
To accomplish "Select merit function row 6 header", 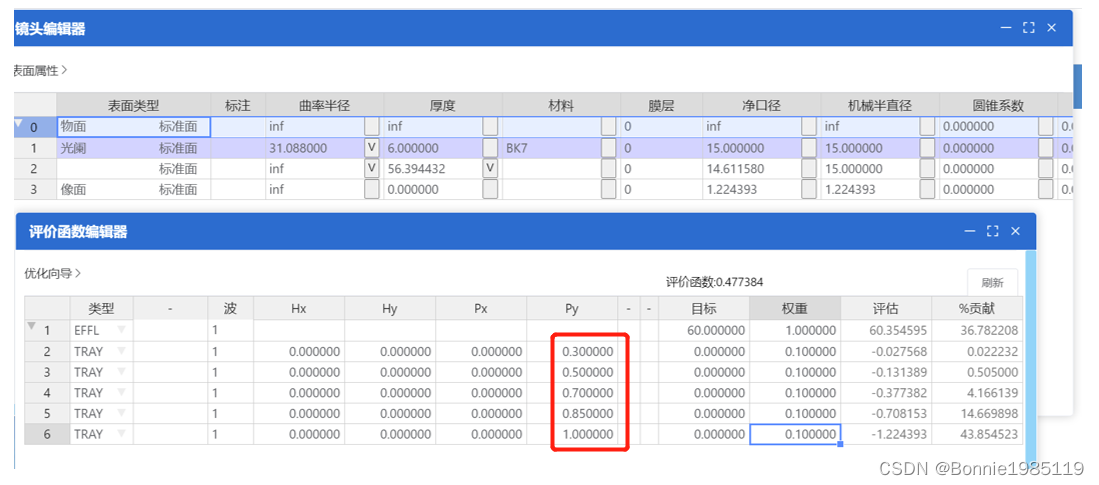I will [47, 434].
